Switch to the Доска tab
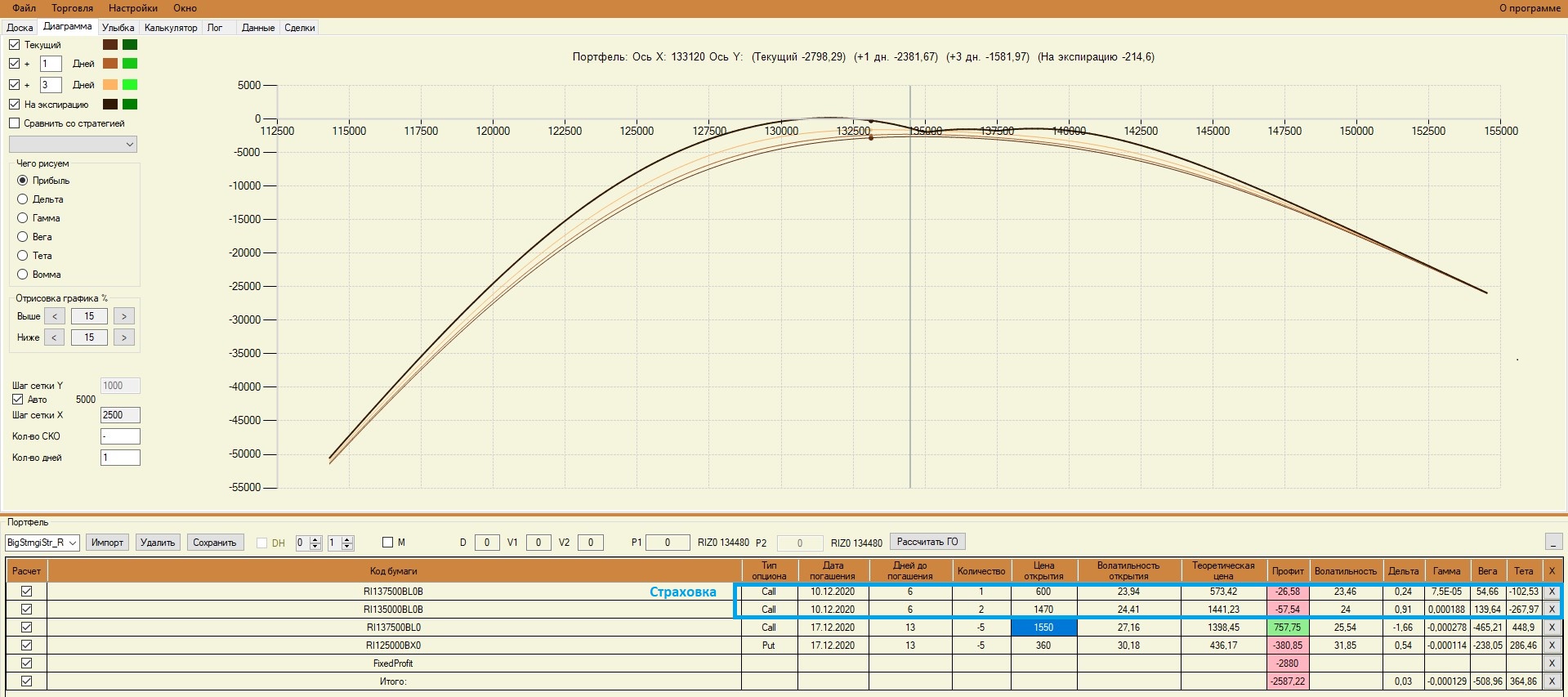This screenshot has height=697, width=1568. 20,28
